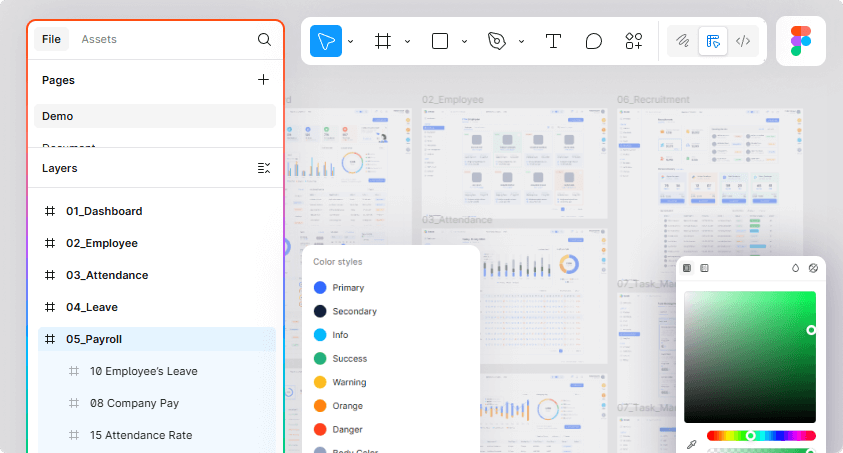Activate the Pen tool
843x453 pixels.
[x=497, y=41]
